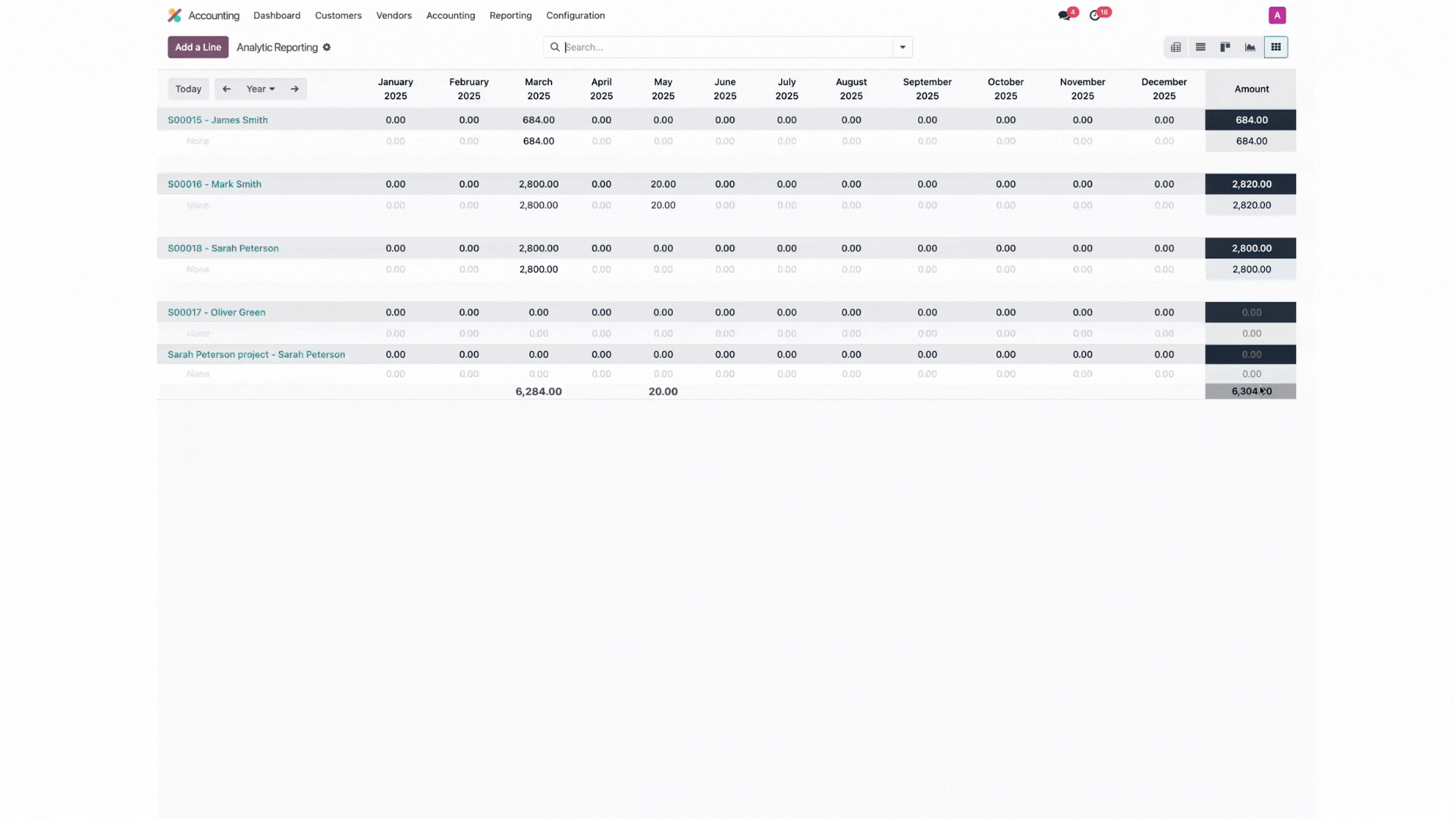Select Mark Smith March 2,800.00 sub-row cell
The width and height of the screenshot is (1456, 819).
(538, 206)
